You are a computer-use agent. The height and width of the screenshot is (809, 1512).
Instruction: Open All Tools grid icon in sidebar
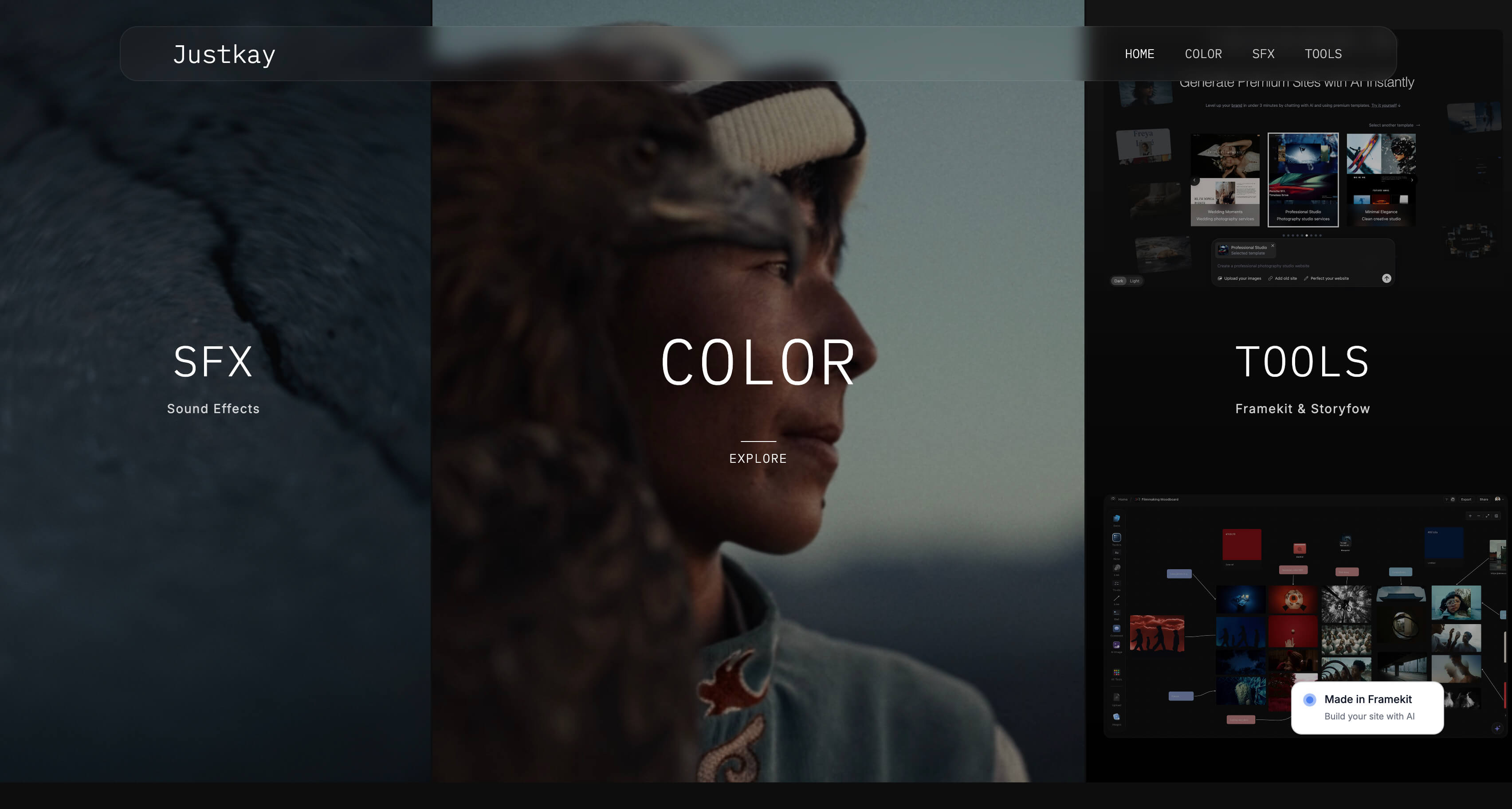tap(1117, 672)
